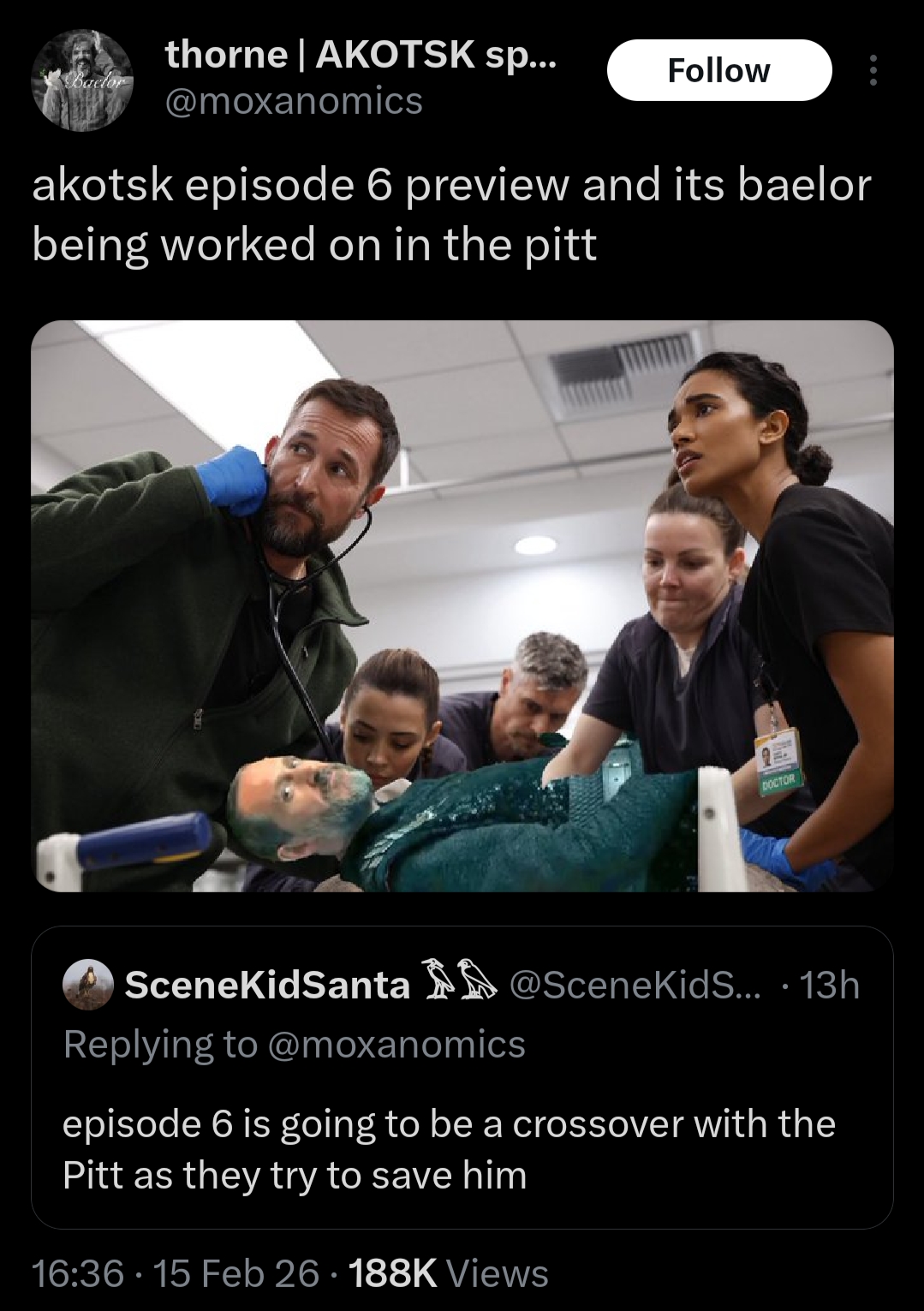Click the DOCTOR ID badge in photo

(777, 760)
